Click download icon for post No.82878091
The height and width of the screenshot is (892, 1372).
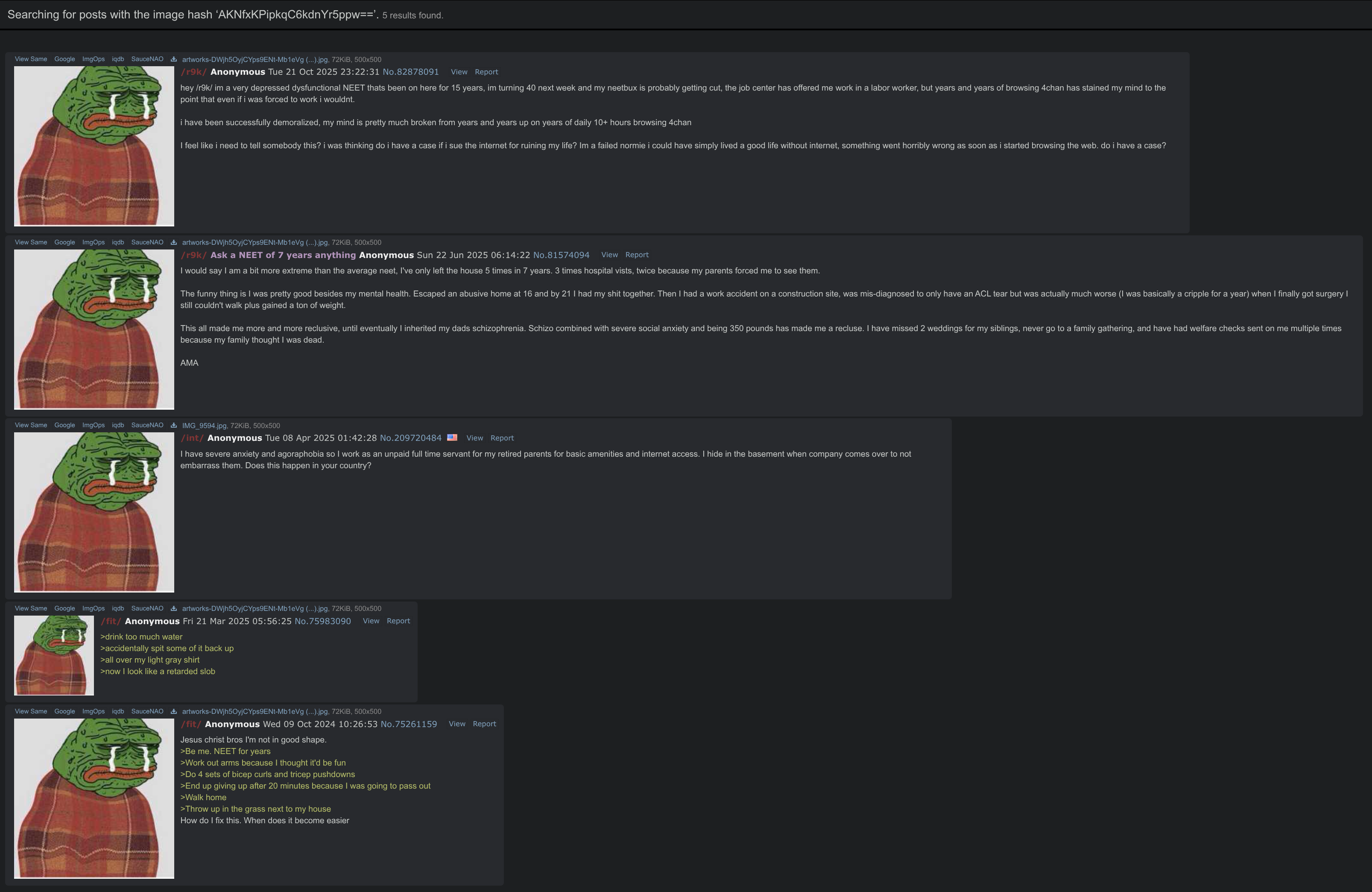(x=173, y=59)
